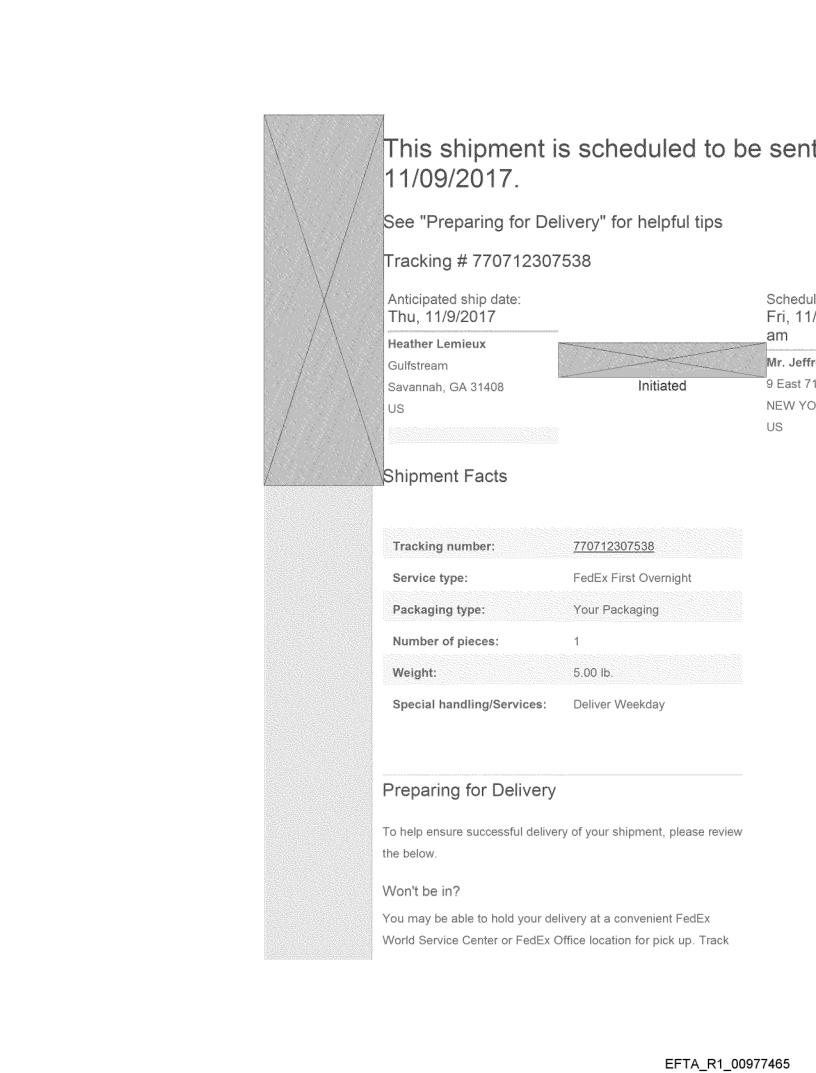The height and width of the screenshot is (1073, 816).
Task: Click the "Packaging type:" row label
Action: coord(439,610)
